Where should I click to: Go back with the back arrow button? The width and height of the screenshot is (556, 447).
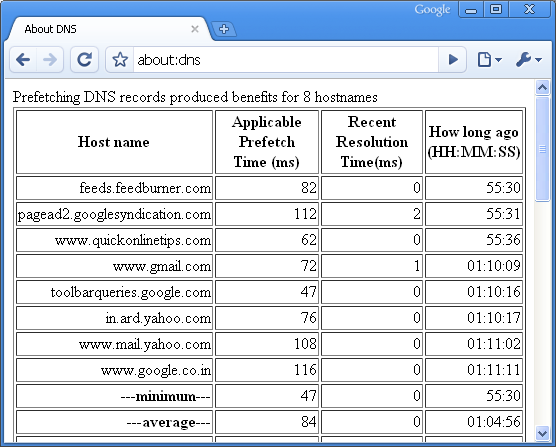23,60
